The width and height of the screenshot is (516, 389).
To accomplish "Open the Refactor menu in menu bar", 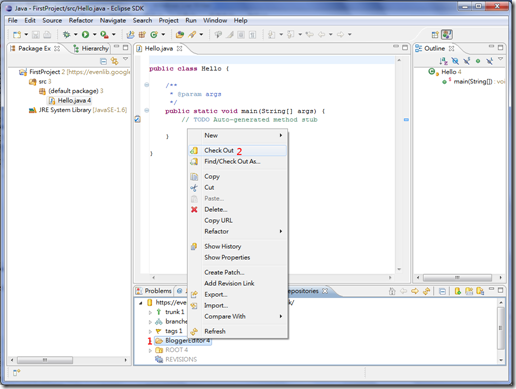I will coord(81,21).
